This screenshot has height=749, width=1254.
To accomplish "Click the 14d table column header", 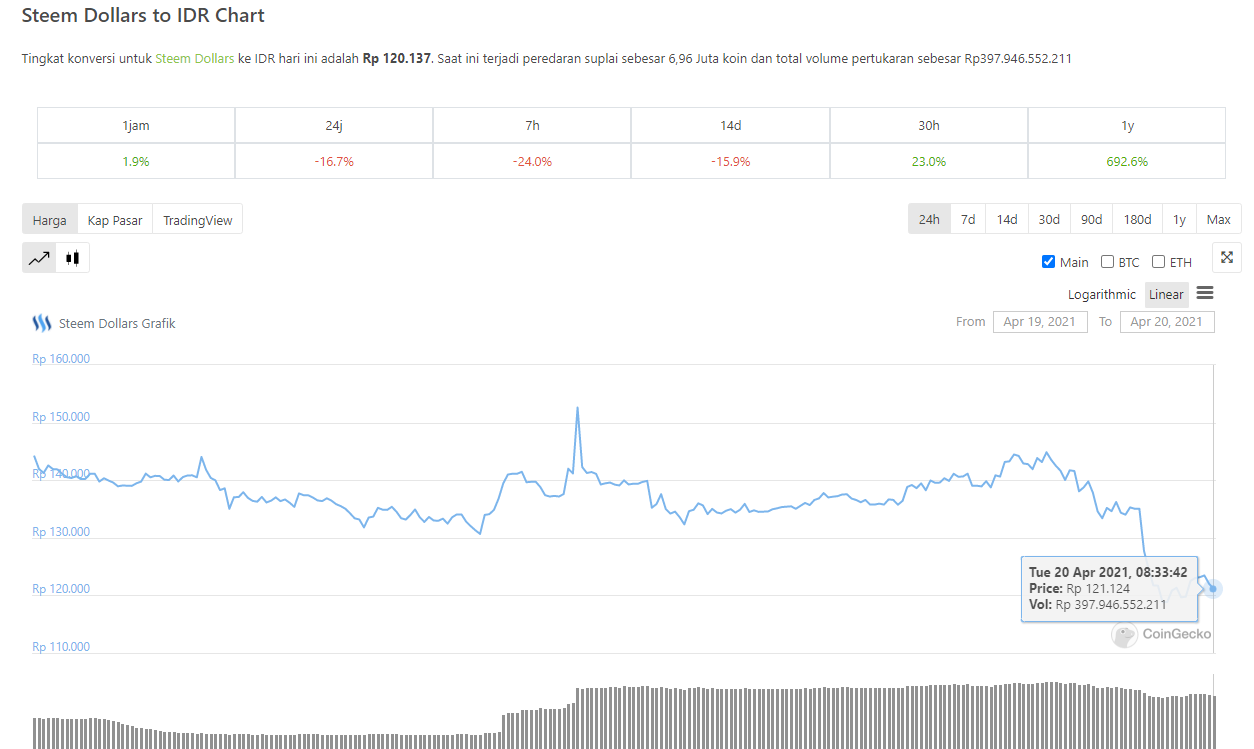I will (730, 126).
